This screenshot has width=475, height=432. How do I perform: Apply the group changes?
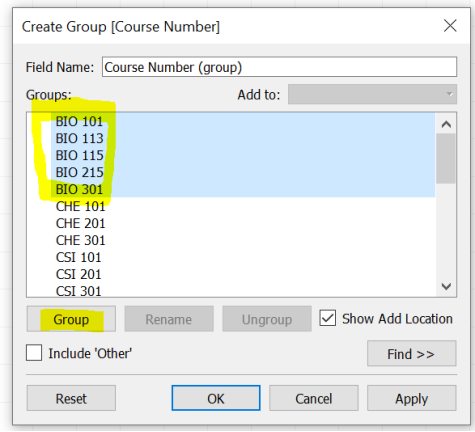click(x=411, y=398)
